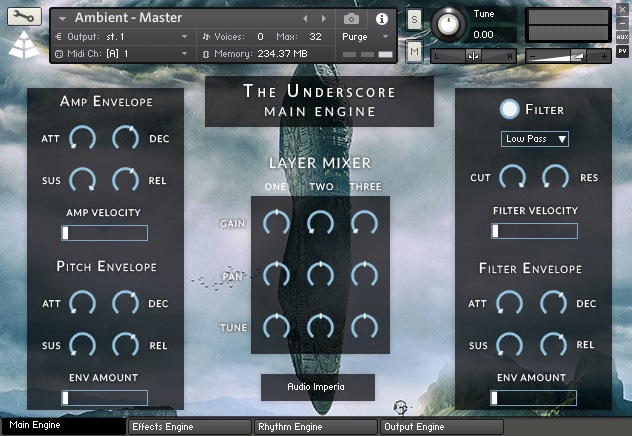Click Layer THREE gain knob
The width and height of the screenshot is (632, 436).
[x=364, y=223]
